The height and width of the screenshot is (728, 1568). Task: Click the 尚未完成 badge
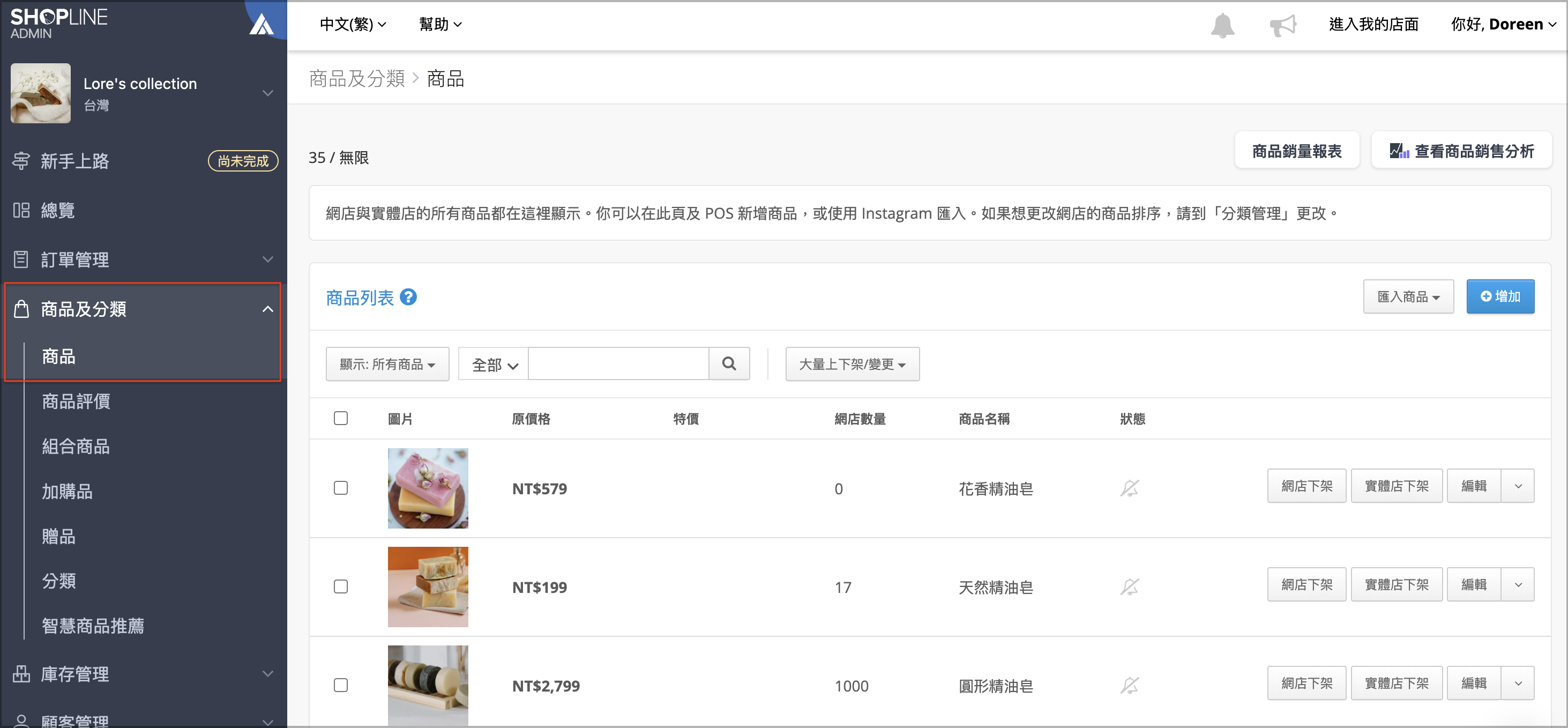pyautogui.click(x=243, y=161)
